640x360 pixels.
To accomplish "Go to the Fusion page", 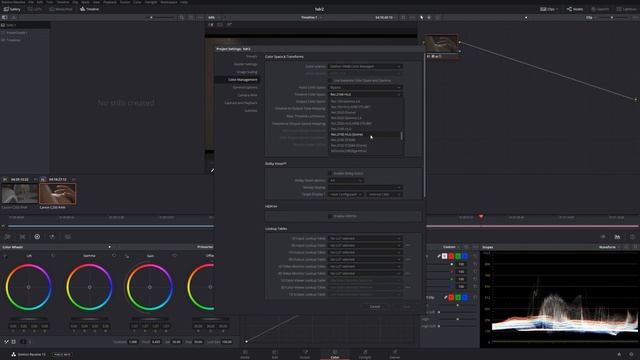I will 305,354.
